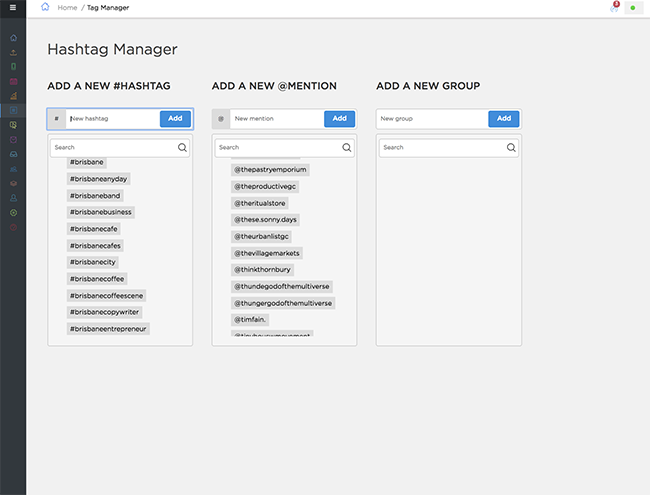Select the #brisbanecoffeescene tag
Image resolution: width=650 pixels, height=495 pixels.
point(107,296)
